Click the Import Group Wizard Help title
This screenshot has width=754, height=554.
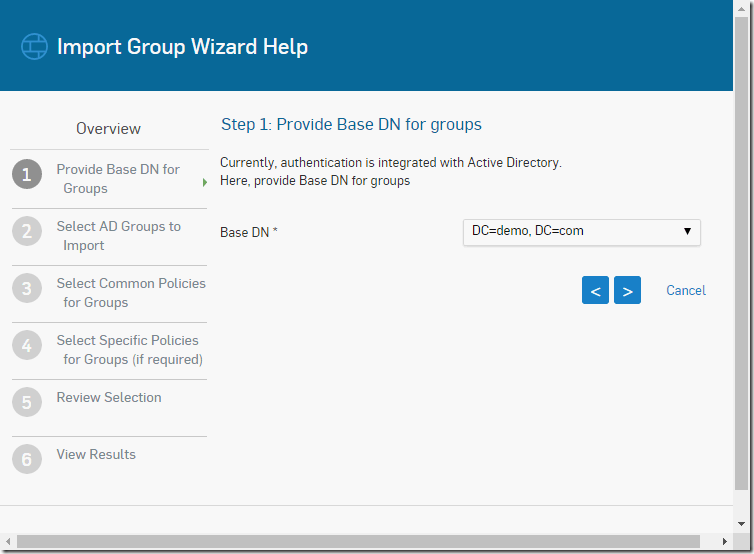tap(182, 47)
